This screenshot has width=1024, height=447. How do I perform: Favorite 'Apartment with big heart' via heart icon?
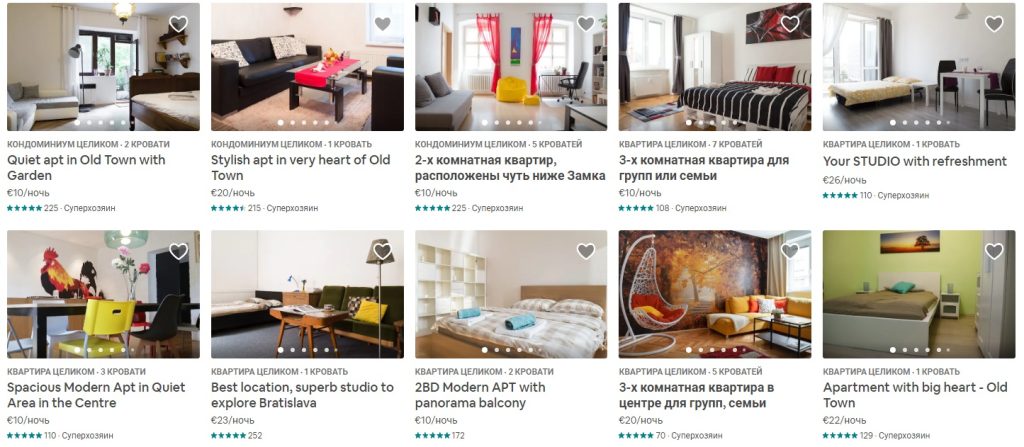994,251
